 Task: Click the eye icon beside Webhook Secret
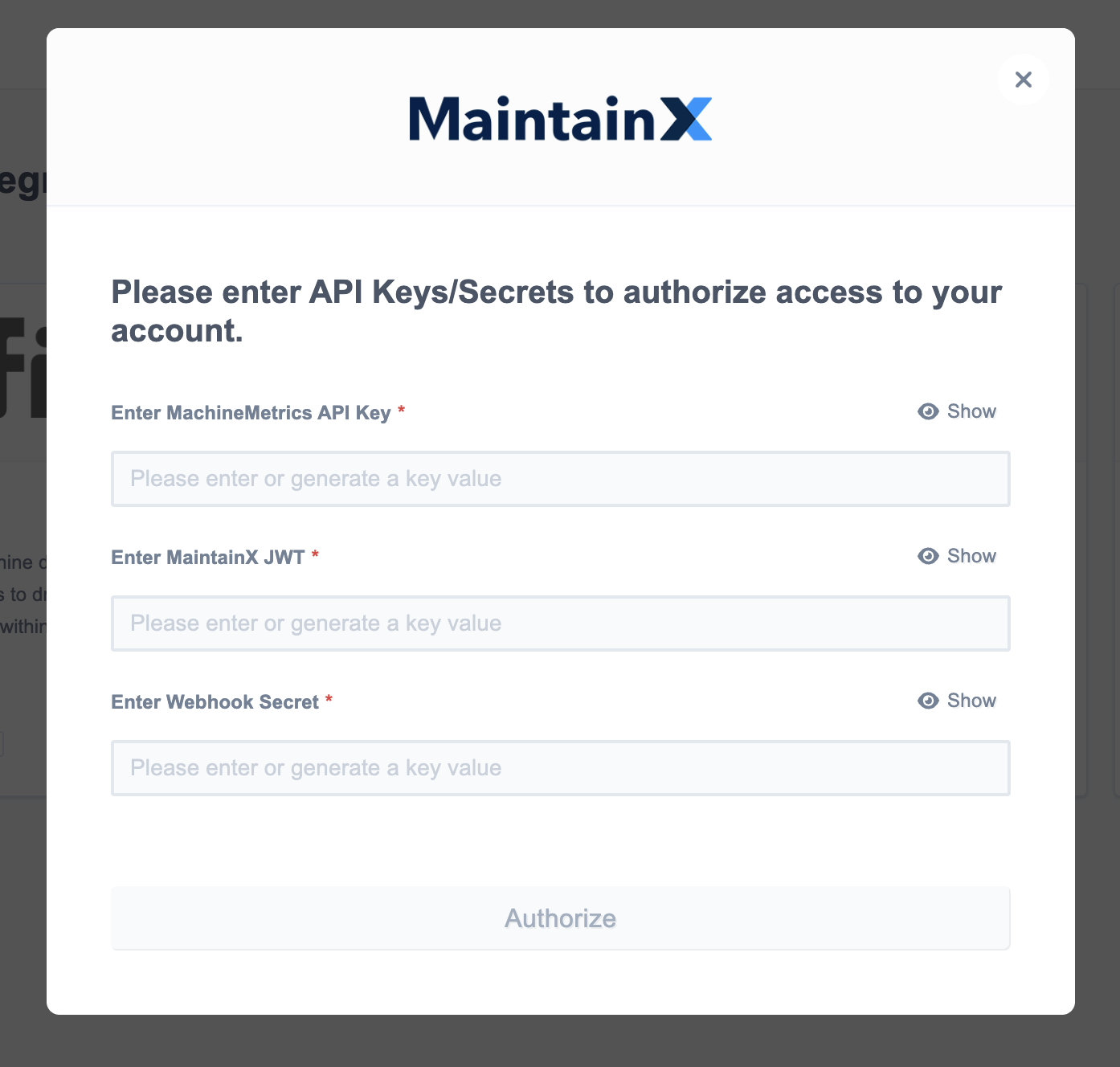928,701
